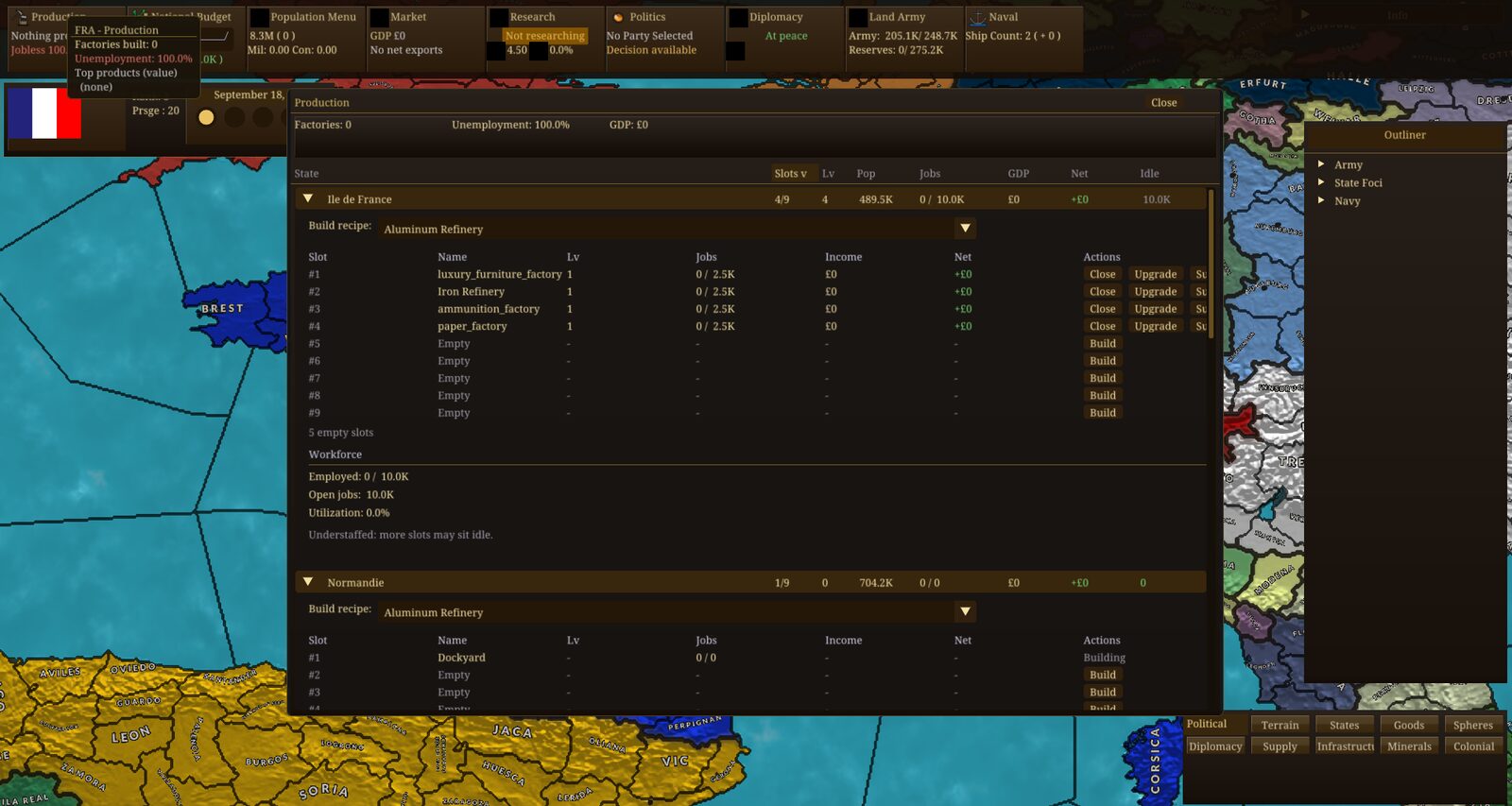Switch to Terrain map mode
This screenshot has height=806, width=1512.
(x=1280, y=725)
